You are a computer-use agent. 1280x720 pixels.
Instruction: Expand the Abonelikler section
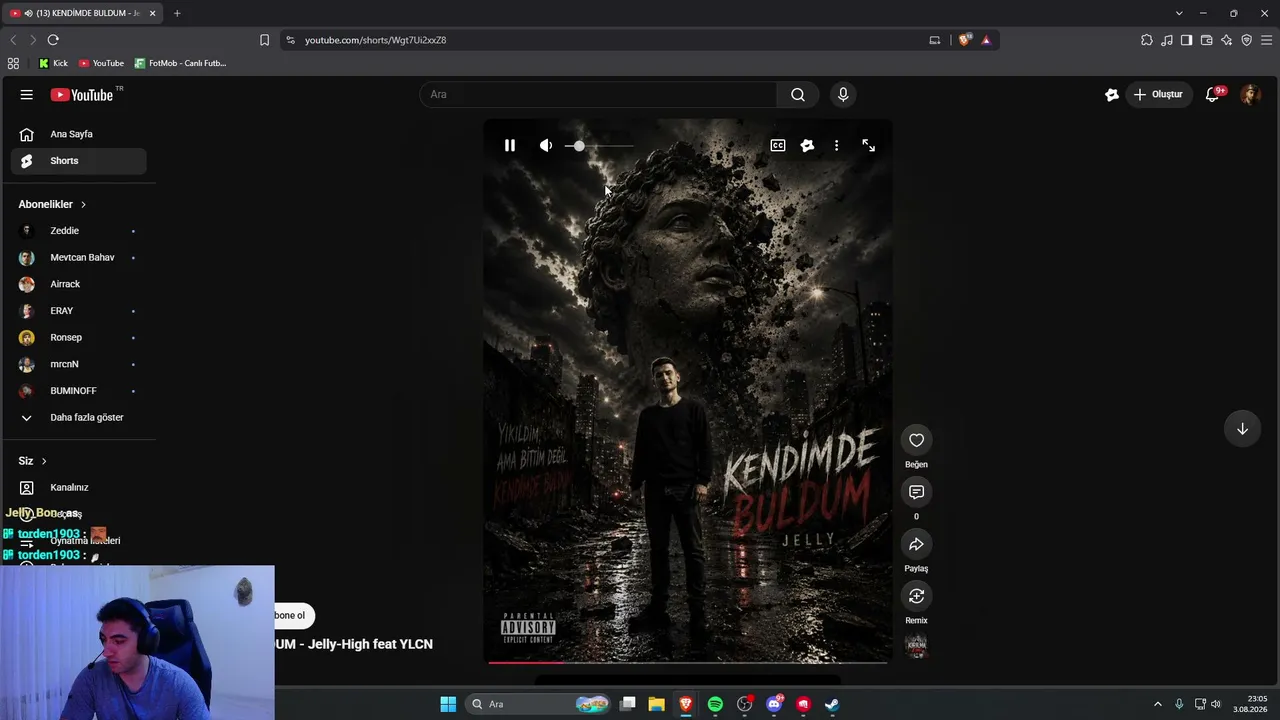[52, 204]
